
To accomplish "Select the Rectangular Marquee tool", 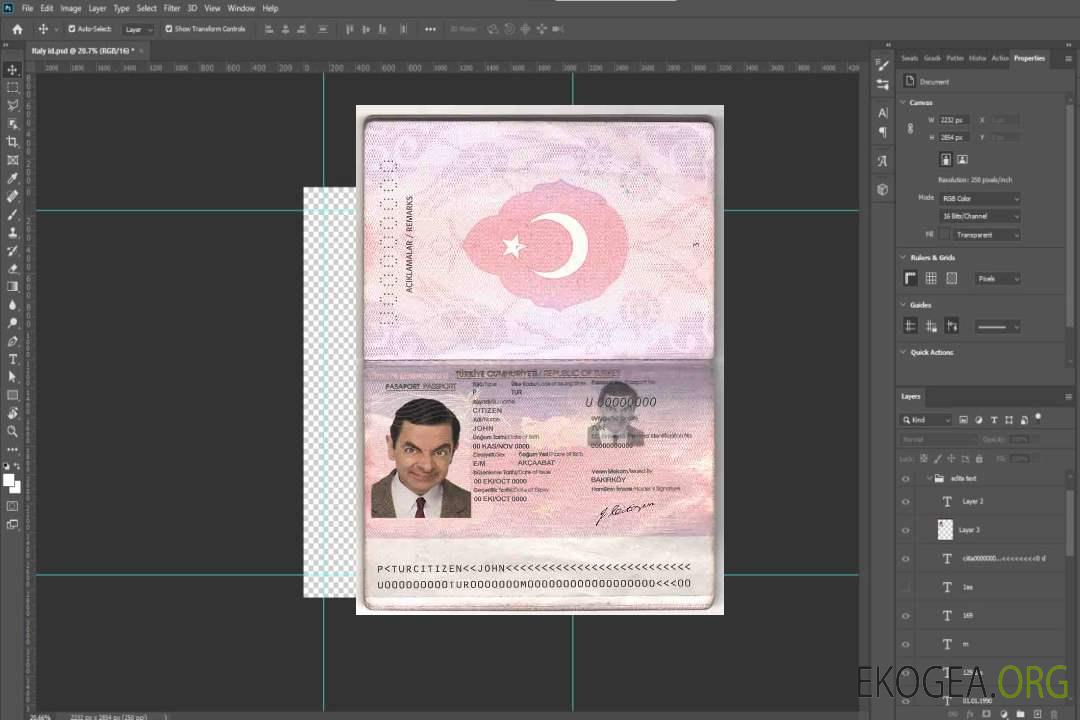I will [x=12, y=88].
